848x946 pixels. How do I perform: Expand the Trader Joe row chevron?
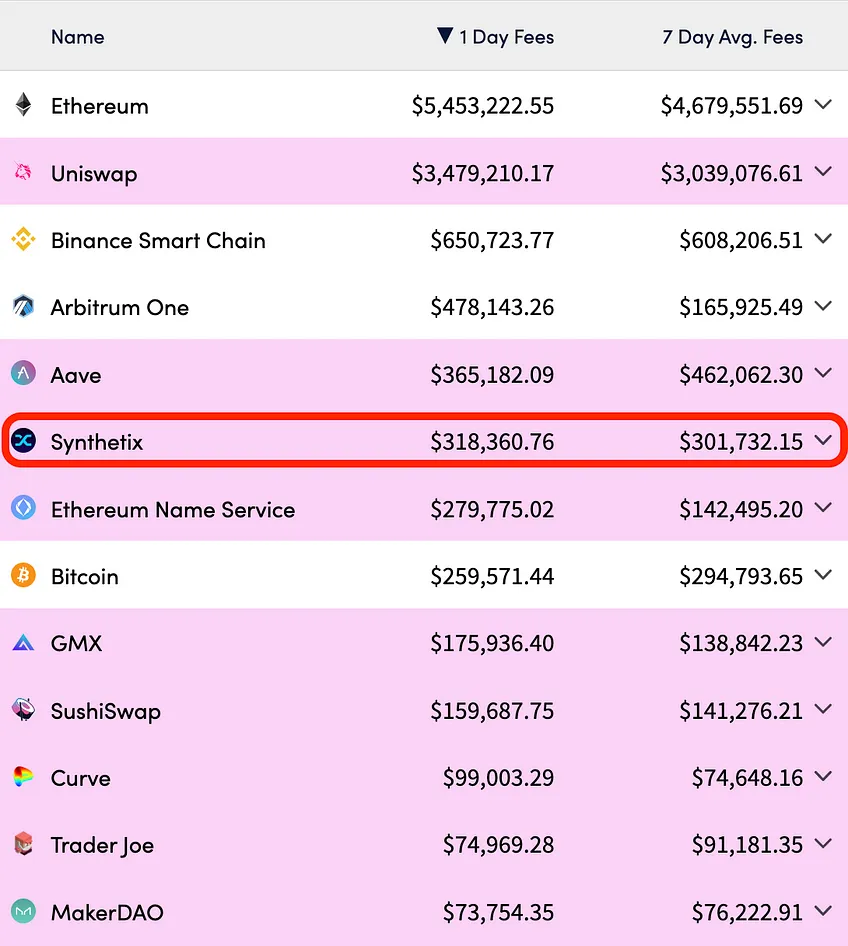(823, 843)
